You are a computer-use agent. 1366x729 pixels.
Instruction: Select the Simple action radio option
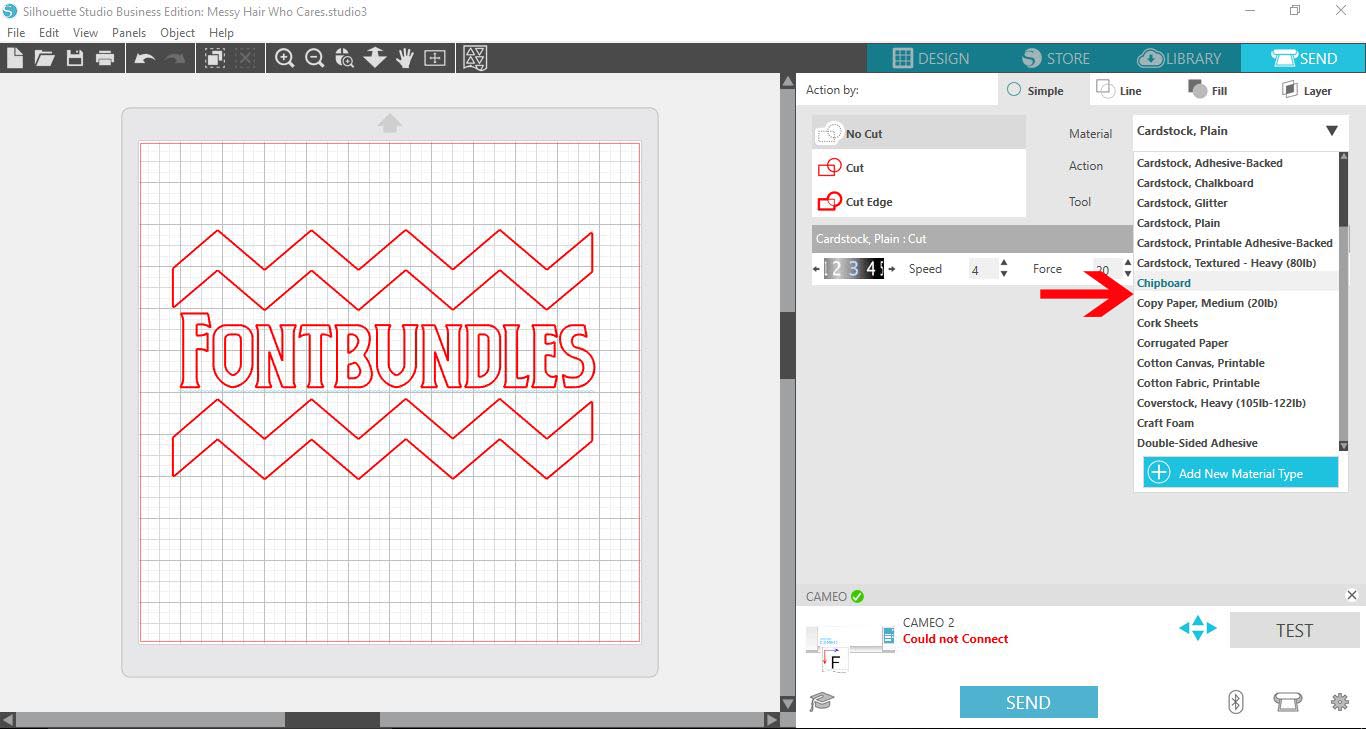(1035, 90)
